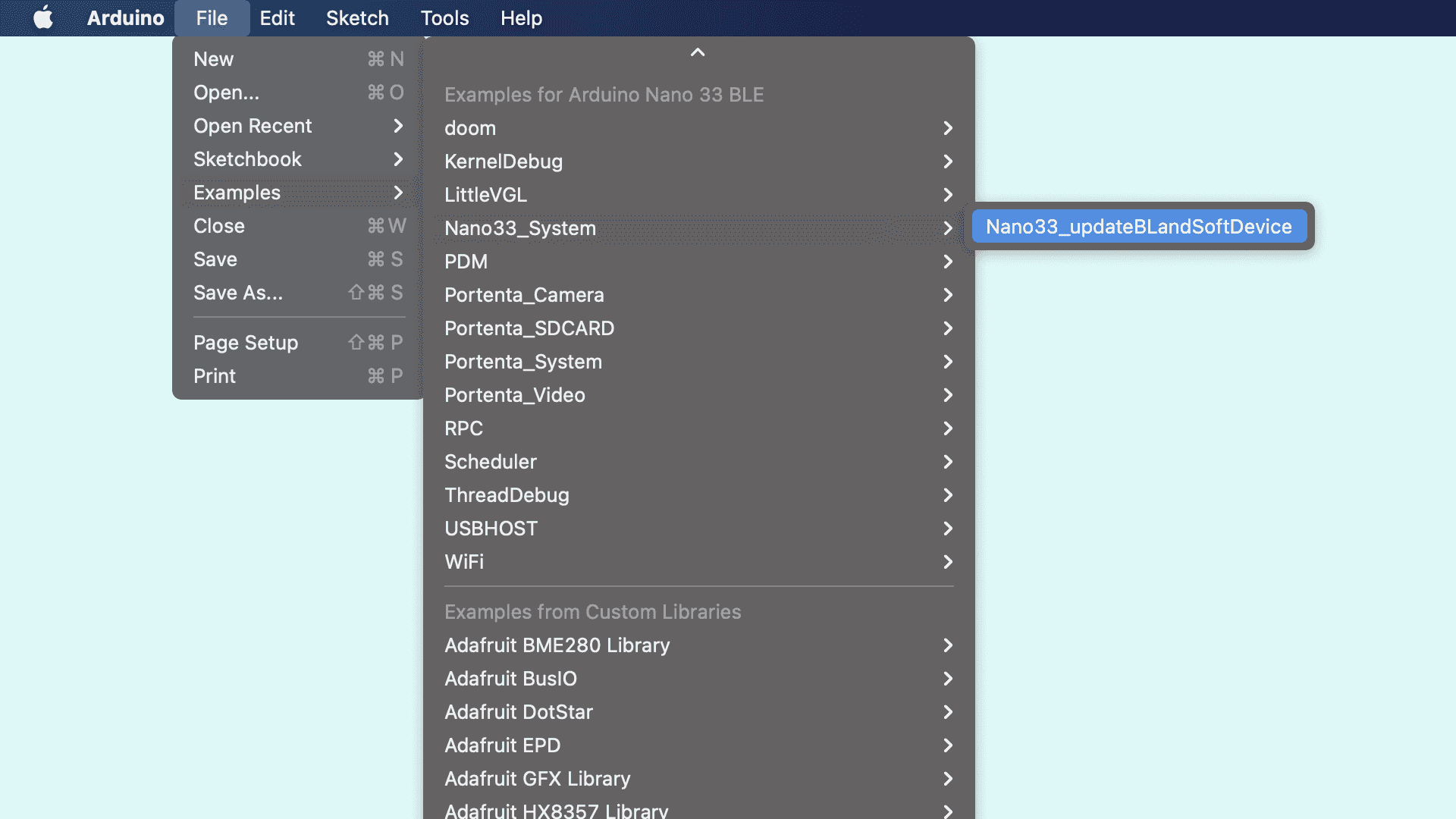Image resolution: width=1456 pixels, height=819 pixels.
Task: Click the Apple logo menu icon
Action: [x=43, y=17]
